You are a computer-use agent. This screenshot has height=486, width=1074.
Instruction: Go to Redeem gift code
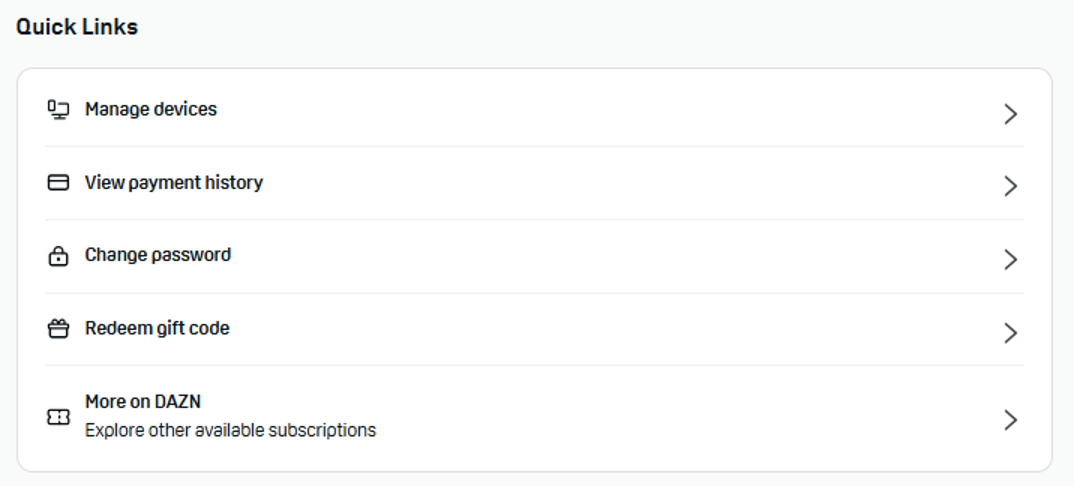(157, 329)
